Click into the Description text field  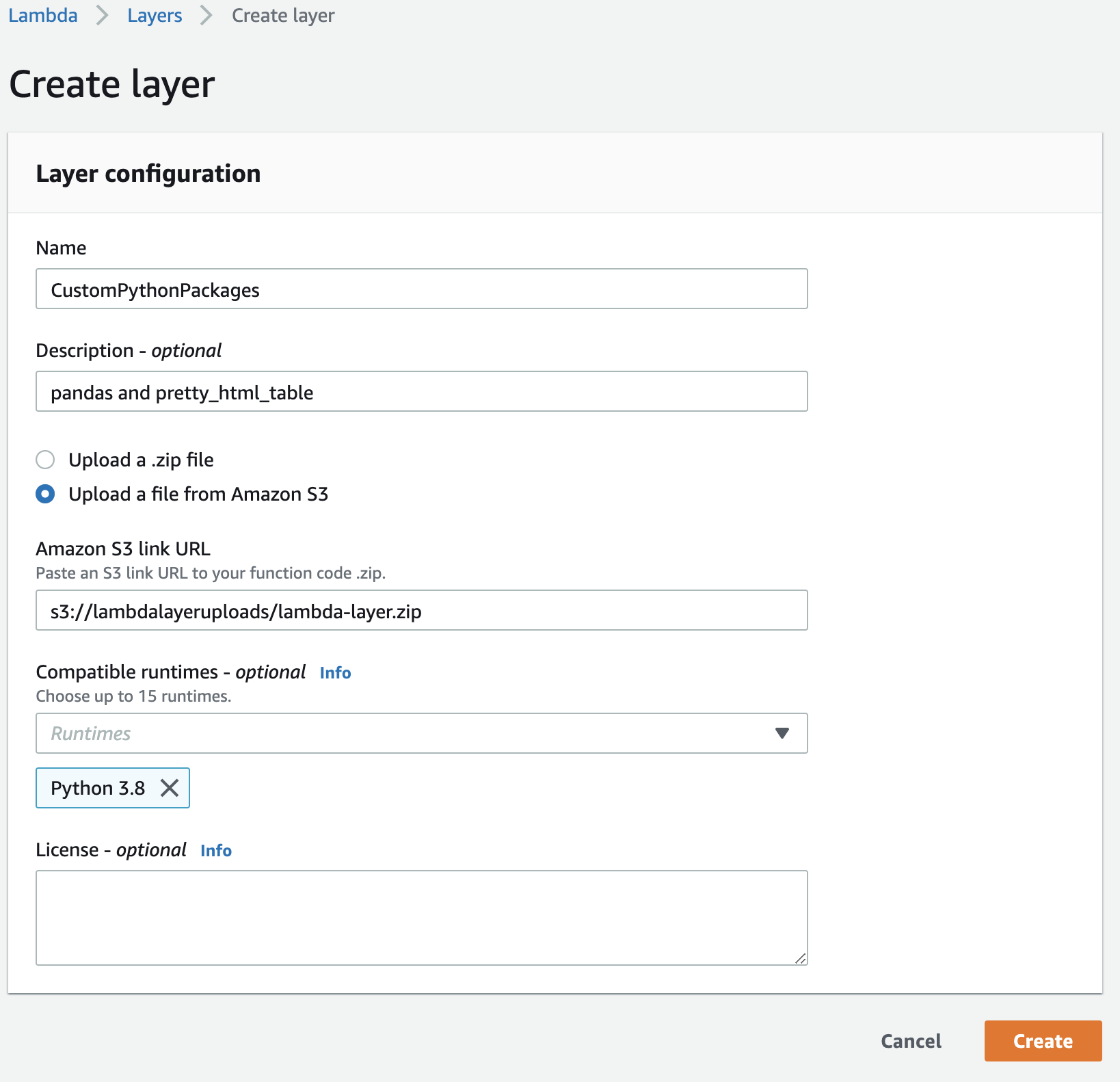(x=421, y=391)
